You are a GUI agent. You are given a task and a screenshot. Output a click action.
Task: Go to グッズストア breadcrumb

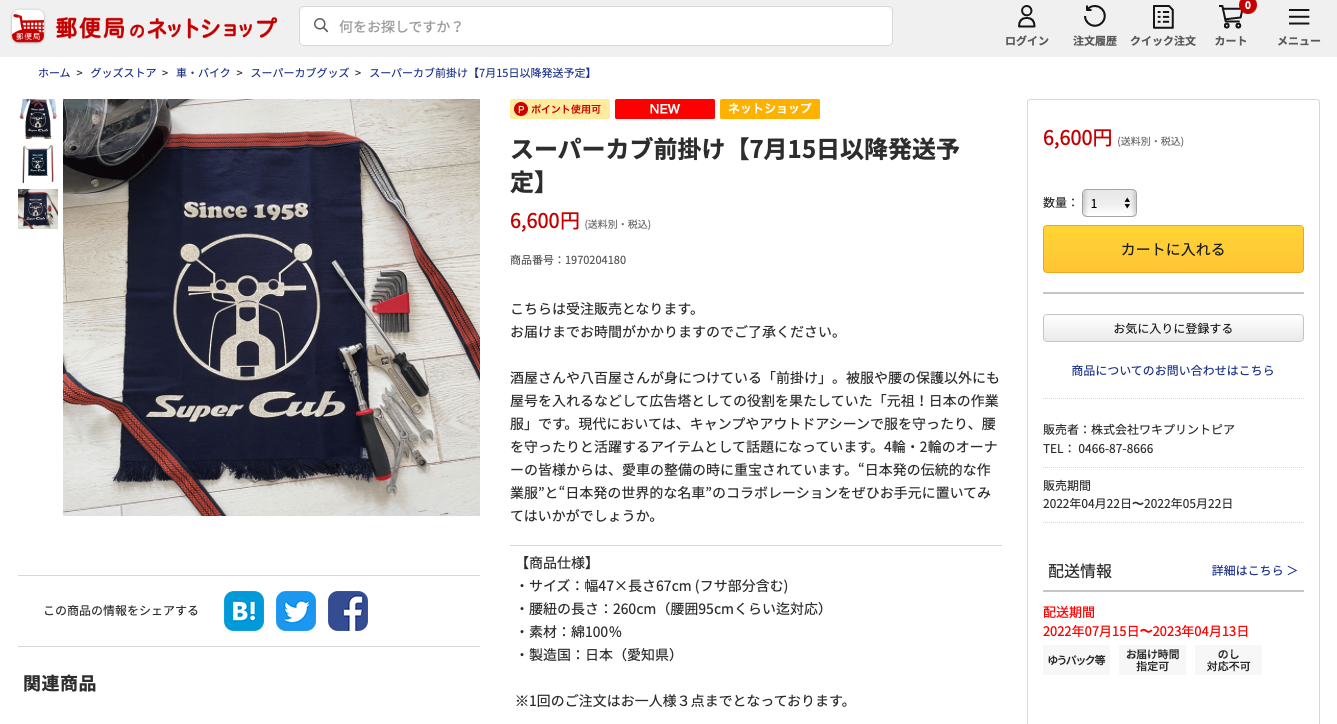pyautogui.click(x=123, y=73)
